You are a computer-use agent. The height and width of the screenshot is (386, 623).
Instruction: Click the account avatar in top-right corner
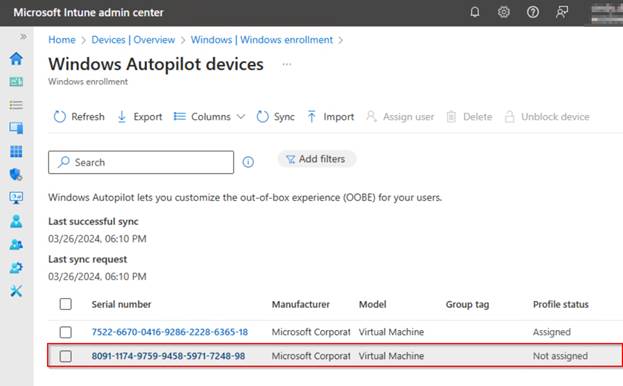[x=607, y=13]
